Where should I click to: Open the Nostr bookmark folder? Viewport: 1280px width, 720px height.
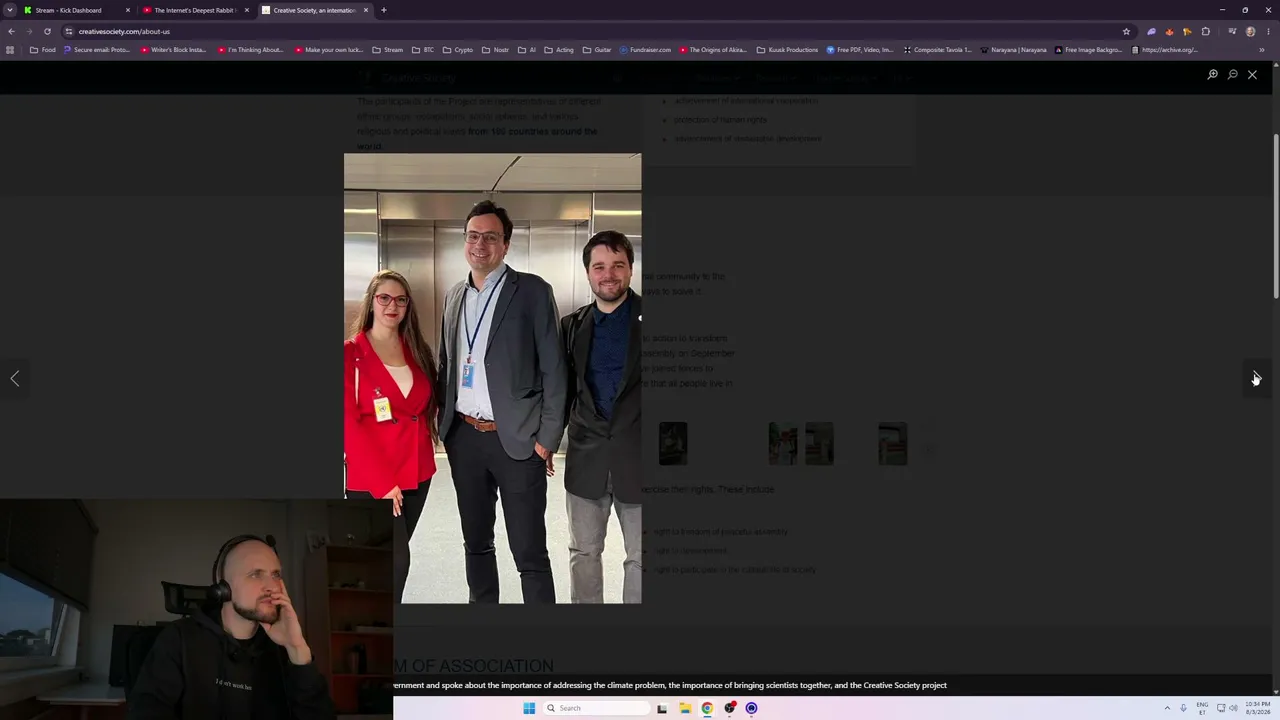point(495,50)
